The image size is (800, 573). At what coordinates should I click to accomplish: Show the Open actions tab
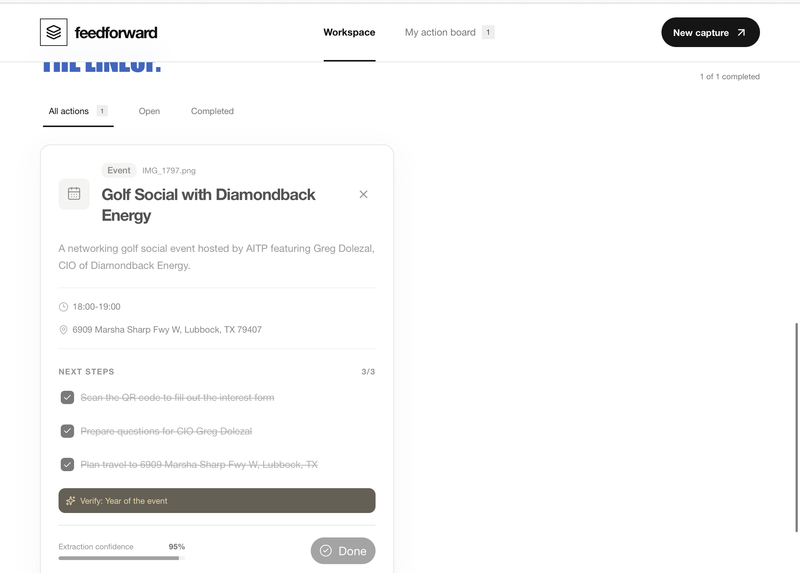tap(149, 111)
